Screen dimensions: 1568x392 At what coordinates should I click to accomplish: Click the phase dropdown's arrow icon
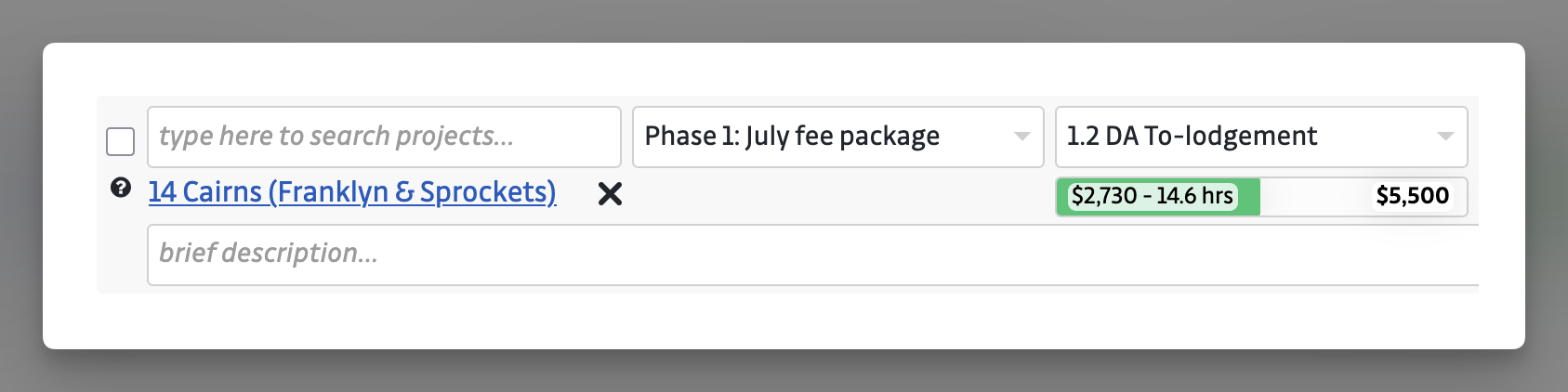click(x=1021, y=137)
